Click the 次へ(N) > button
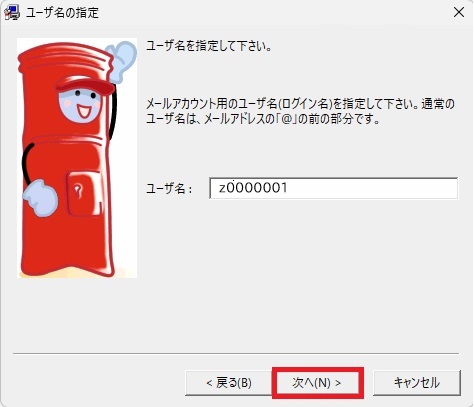The width and height of the screenshot is (474, 407). [x=317, y=383]
